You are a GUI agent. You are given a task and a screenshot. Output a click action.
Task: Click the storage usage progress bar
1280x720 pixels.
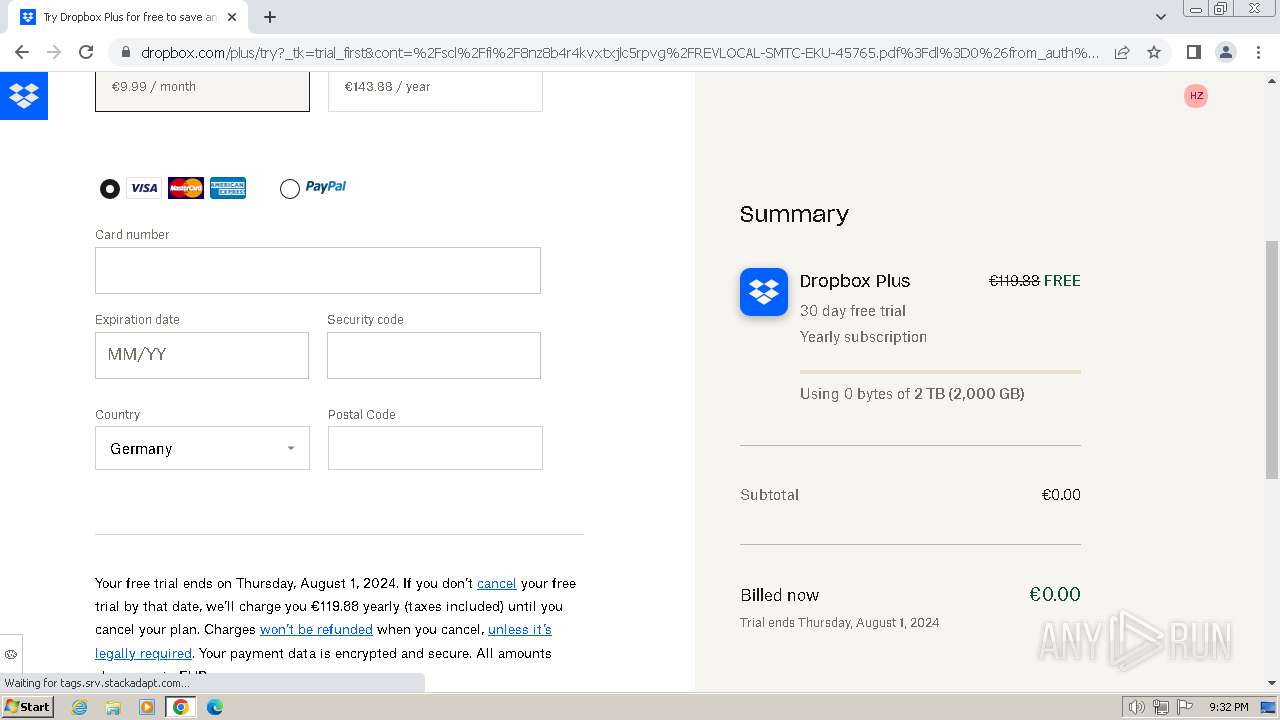940,372
